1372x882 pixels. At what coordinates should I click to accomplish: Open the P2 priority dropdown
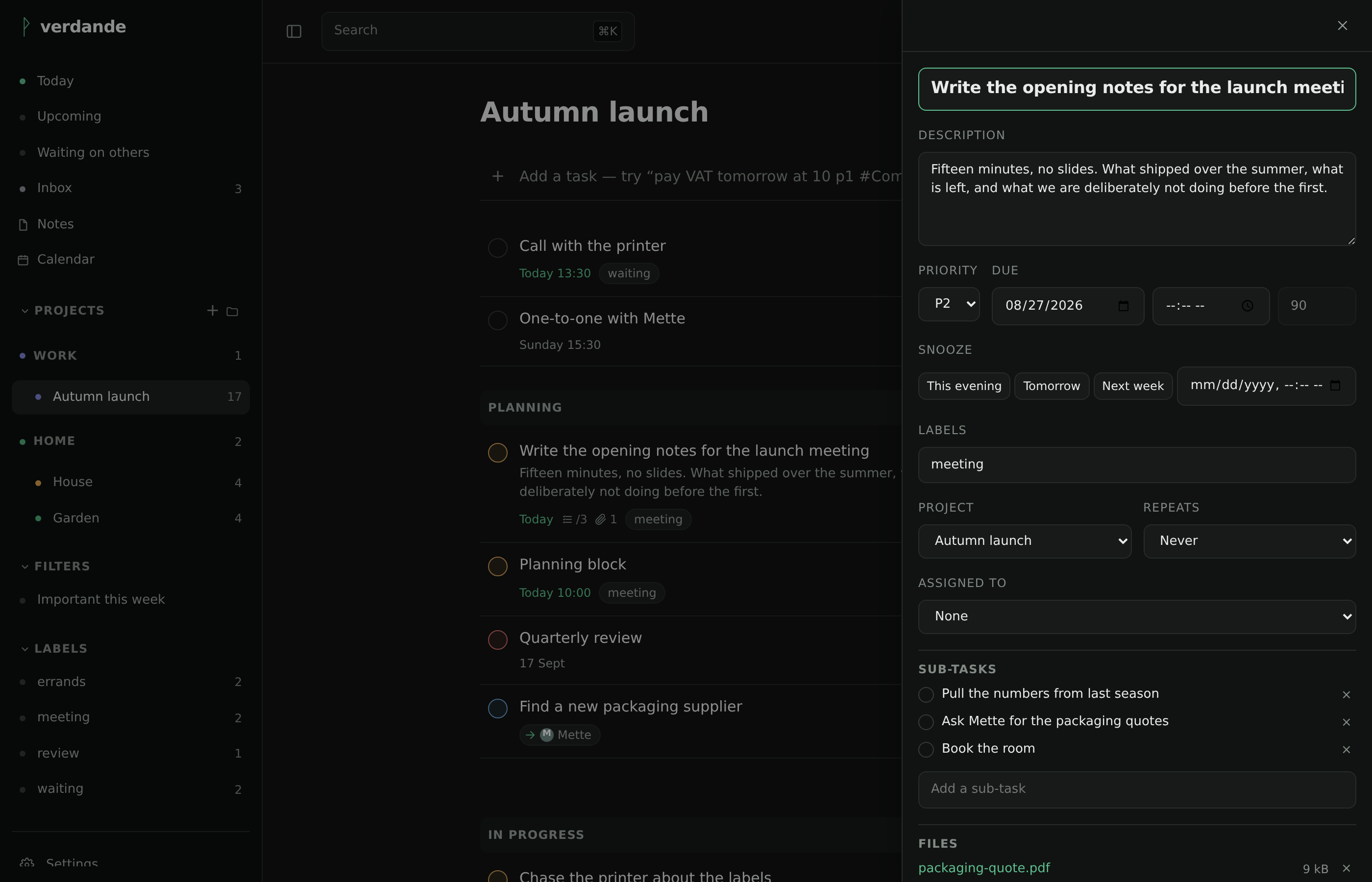click(949, 304)
